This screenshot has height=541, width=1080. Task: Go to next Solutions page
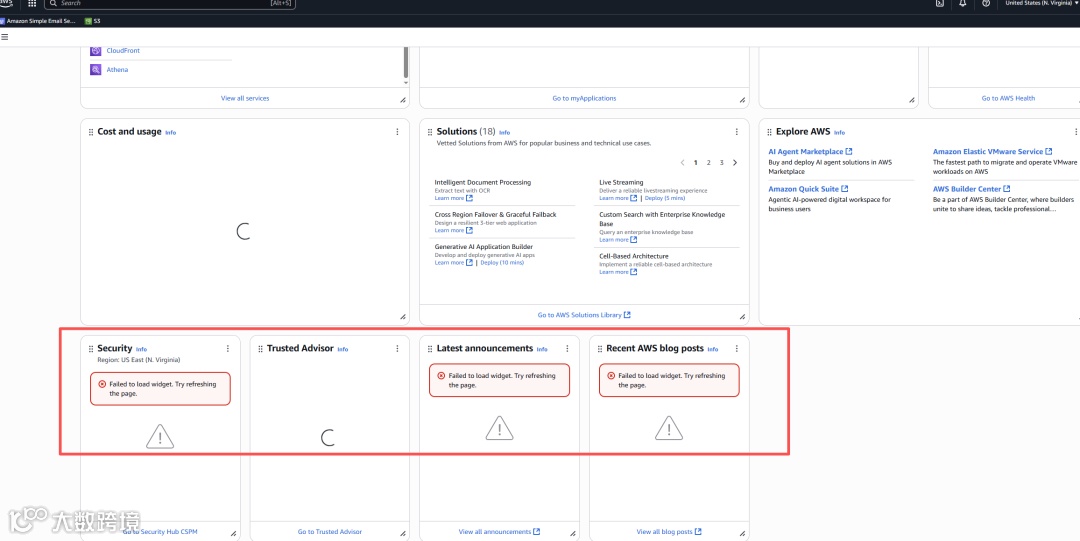(735, 163)
